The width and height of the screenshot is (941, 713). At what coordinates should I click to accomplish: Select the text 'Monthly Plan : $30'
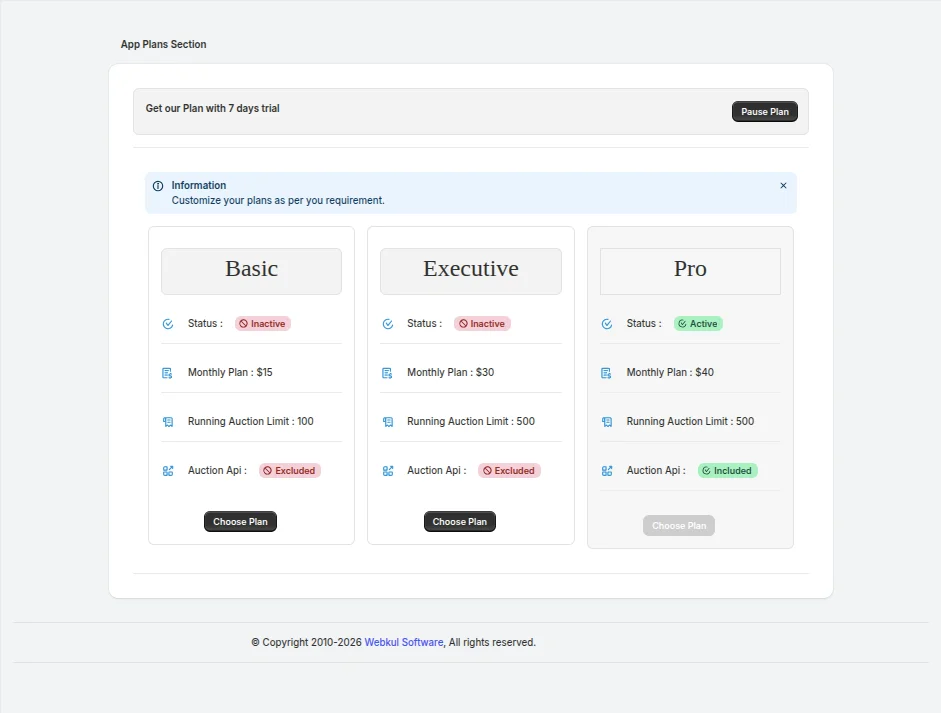450,372
